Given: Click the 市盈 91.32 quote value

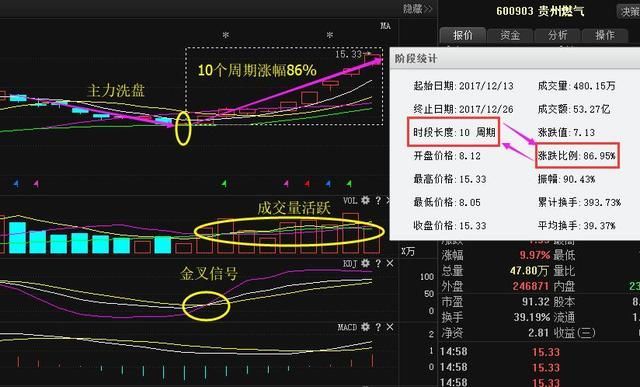Looking at the screenshot, I should pyautogui.click(x=536, y=301).
